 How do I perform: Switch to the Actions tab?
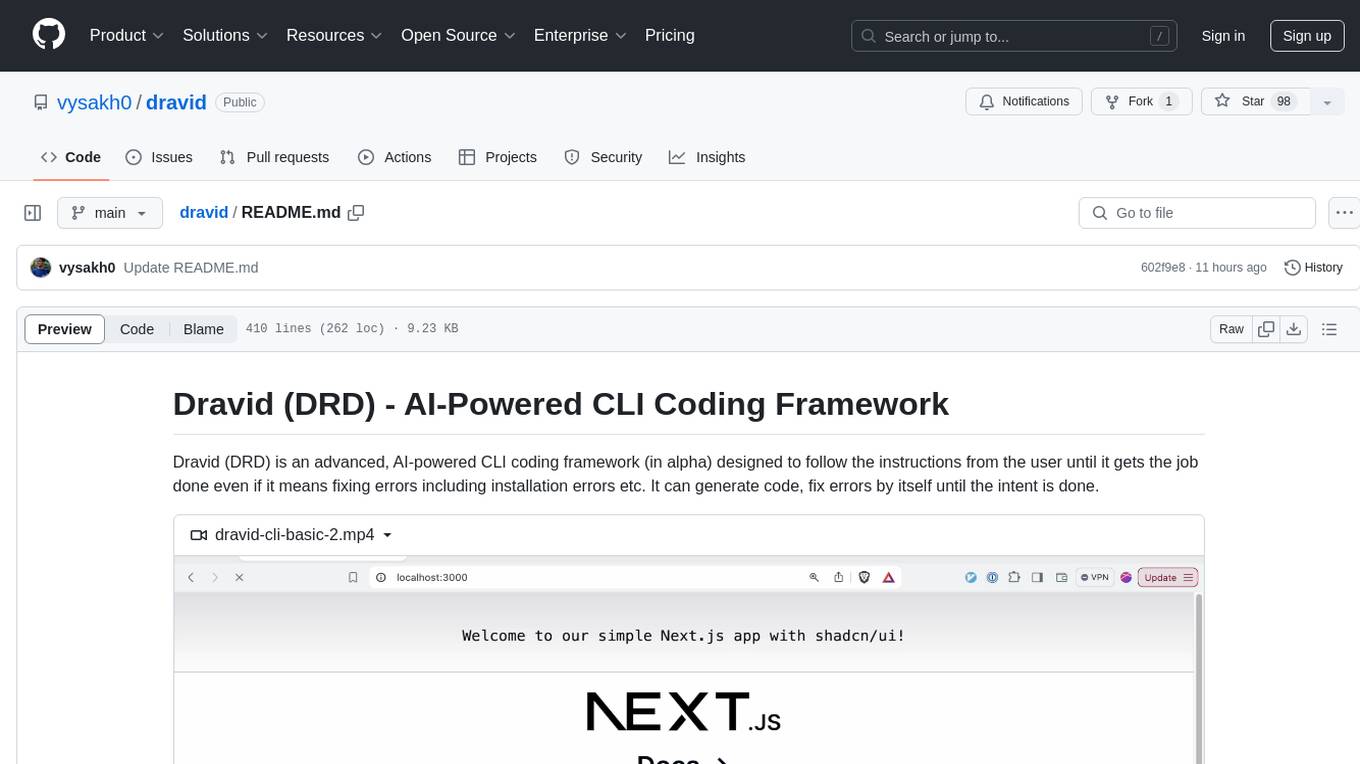point(394,157)
